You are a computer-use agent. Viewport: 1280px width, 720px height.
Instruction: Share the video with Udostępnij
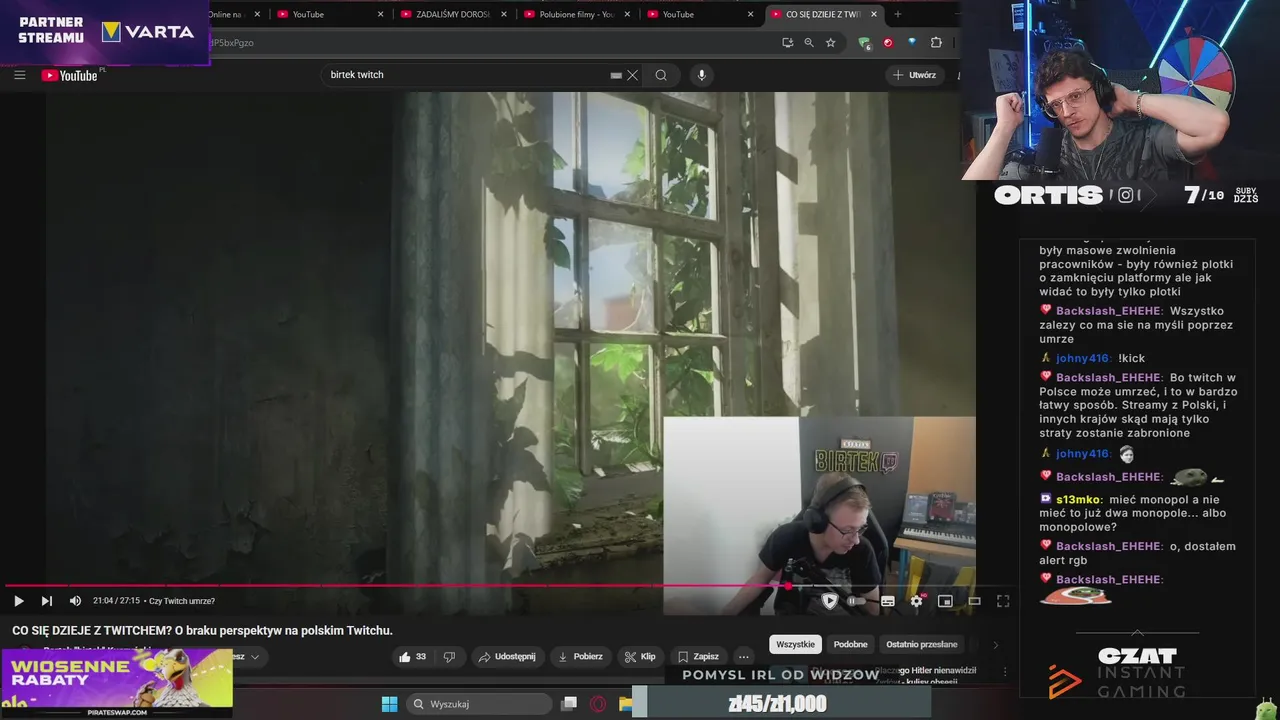[x=507, y=657]
